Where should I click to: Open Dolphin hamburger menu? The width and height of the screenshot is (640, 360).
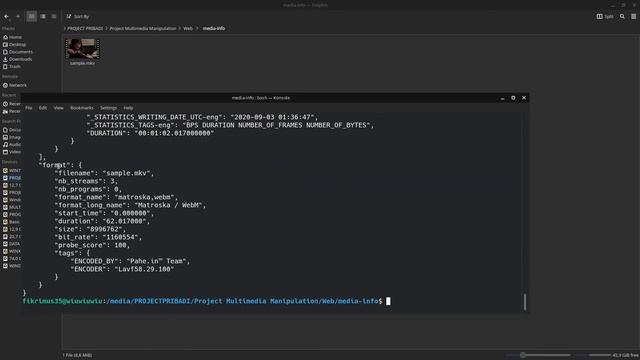633,16
